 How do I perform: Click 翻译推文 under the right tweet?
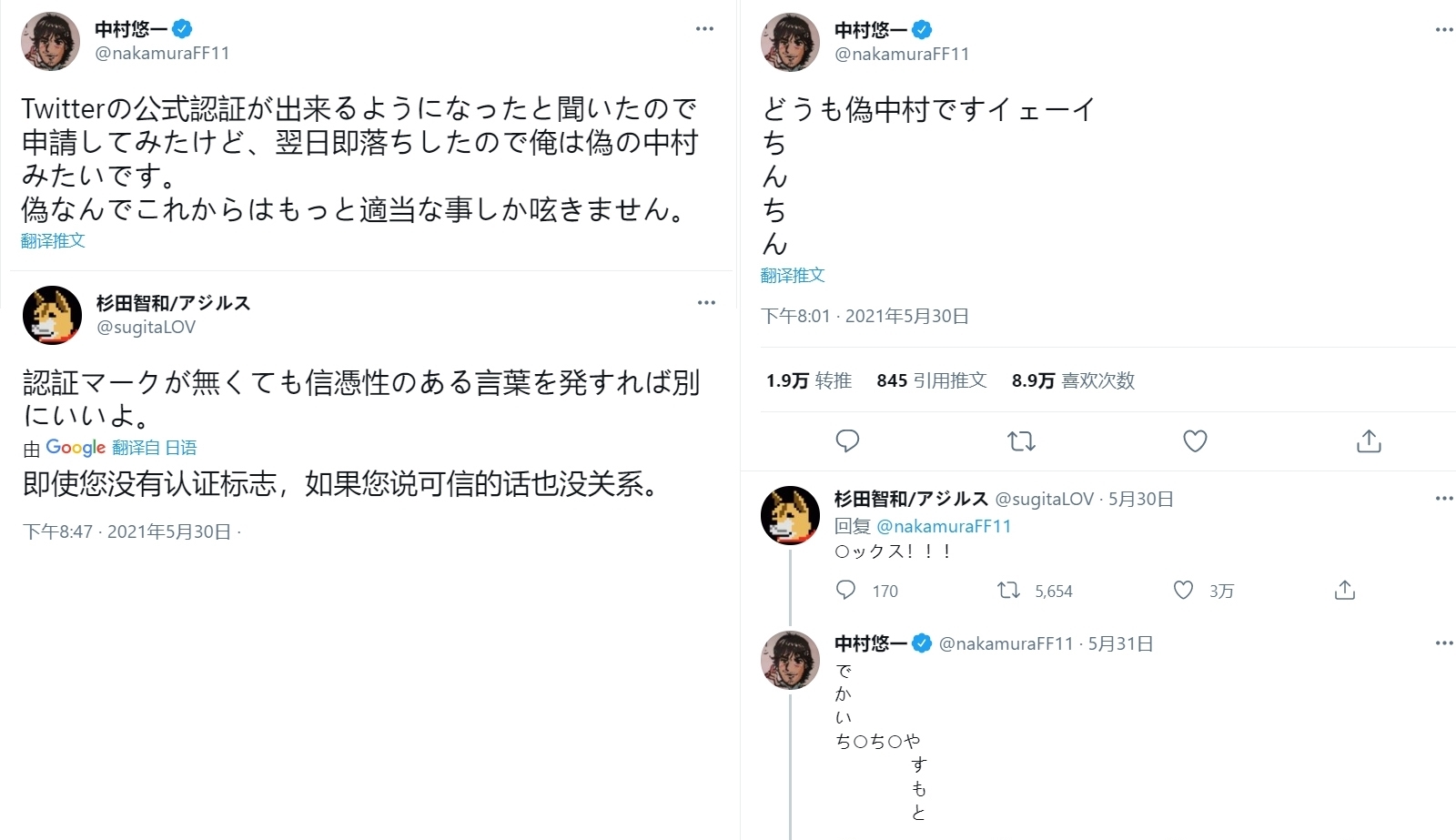[793, 275]
